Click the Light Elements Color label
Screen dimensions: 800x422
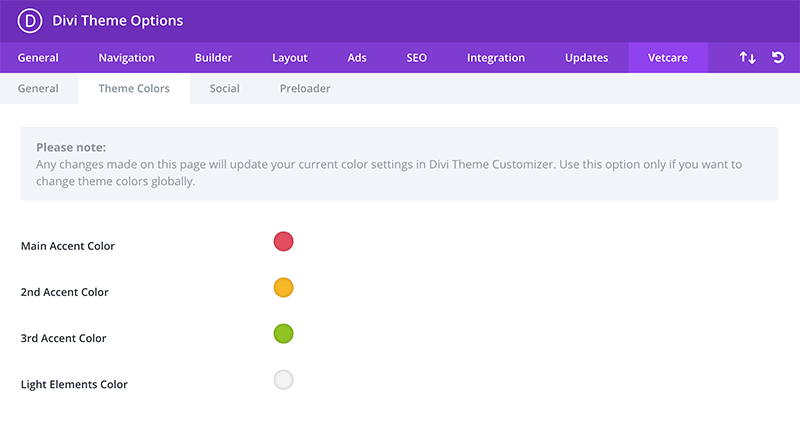pyautogui.click(x=74, y=384)
